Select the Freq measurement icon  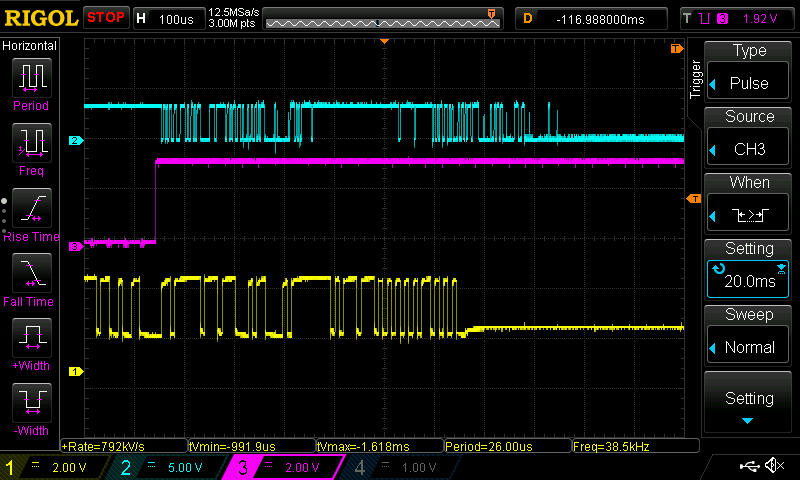[30, 143]
